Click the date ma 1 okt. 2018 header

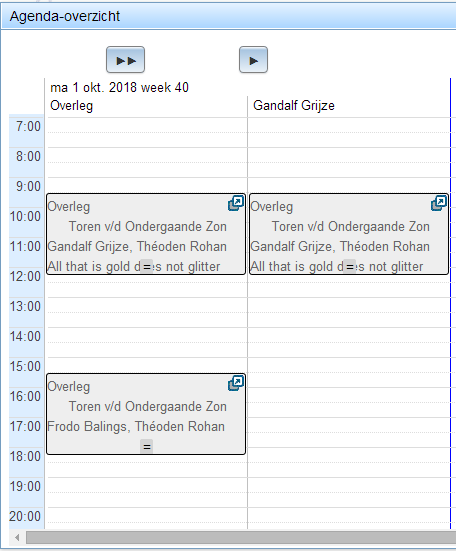pos(119,87)
